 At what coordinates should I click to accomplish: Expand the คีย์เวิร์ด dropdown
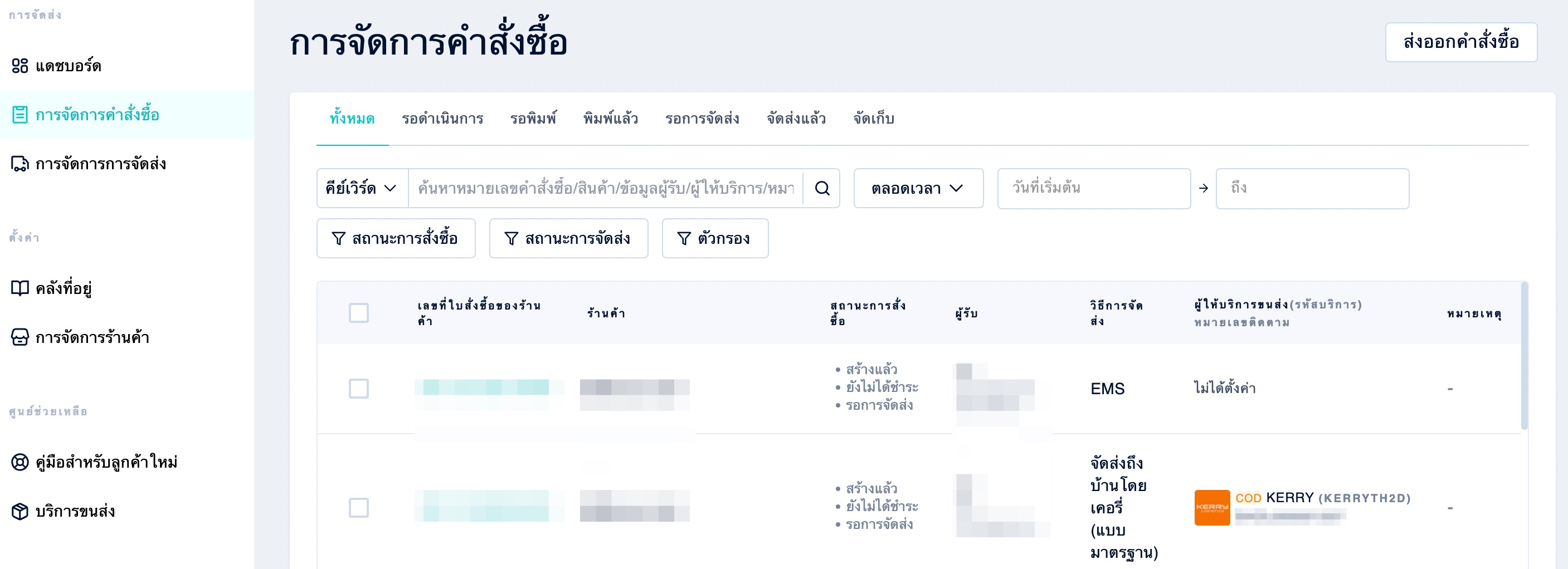(362, 188)
